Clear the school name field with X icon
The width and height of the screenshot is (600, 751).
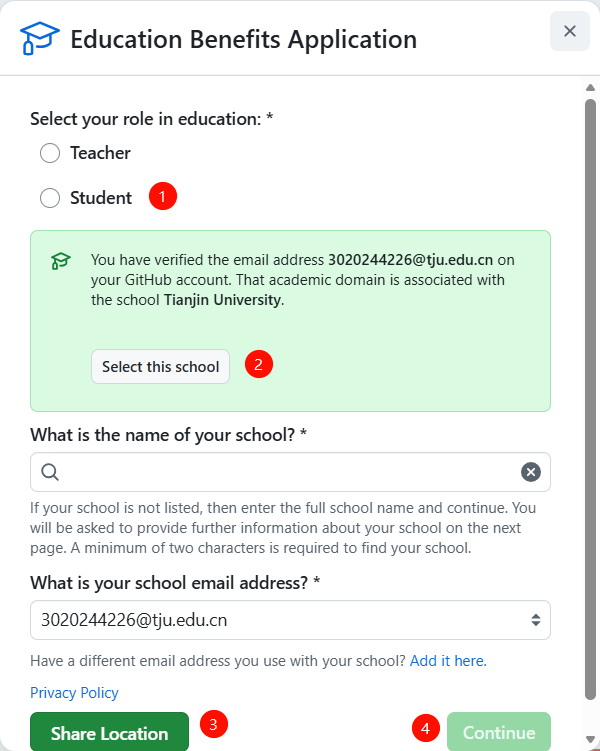(x=531, y=472)
